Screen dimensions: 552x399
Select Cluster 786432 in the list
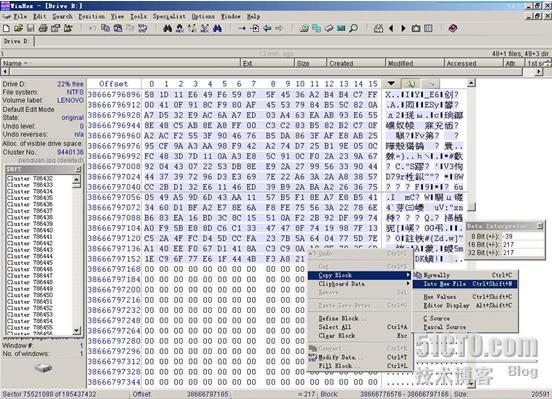pos(30,179)
